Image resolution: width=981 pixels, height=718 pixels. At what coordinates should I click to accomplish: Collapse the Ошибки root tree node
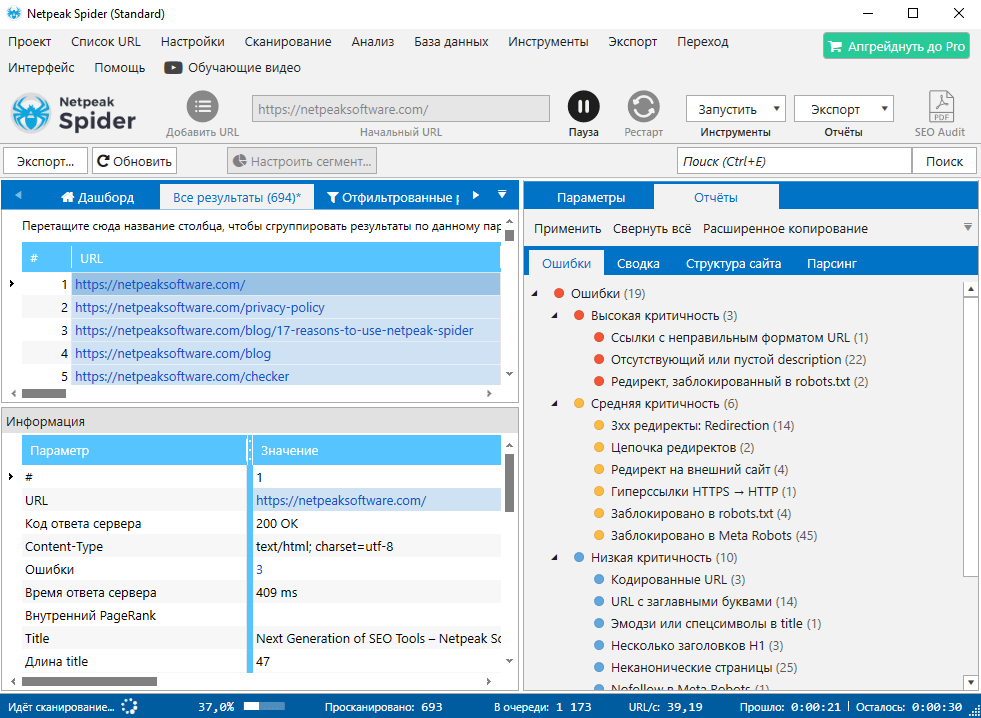click(536, 294)
